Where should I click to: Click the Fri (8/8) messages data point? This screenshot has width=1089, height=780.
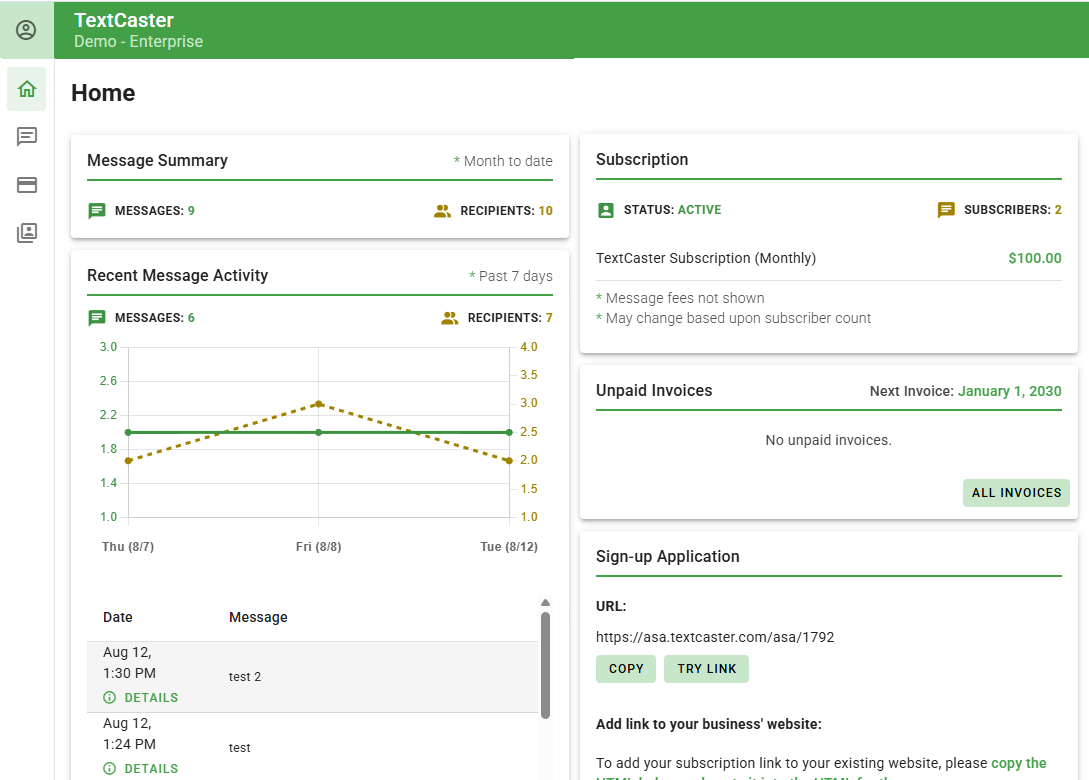click(x=319, y=432)
